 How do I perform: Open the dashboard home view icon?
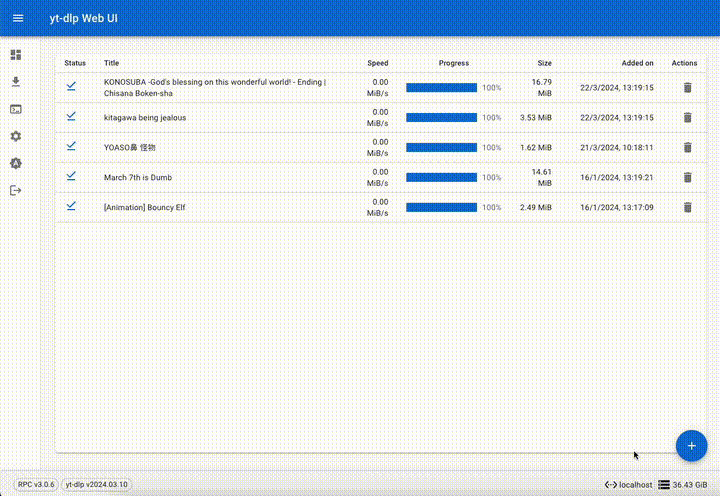[15, 55]
